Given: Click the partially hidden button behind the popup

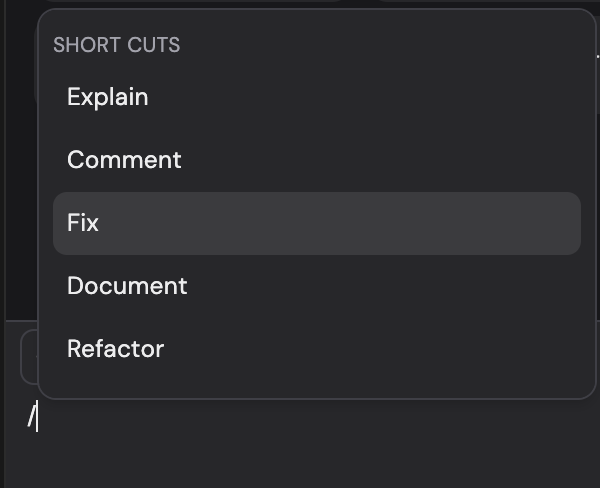Looking at the screenshot, I should pyautogui.click(x=28, y=357).
